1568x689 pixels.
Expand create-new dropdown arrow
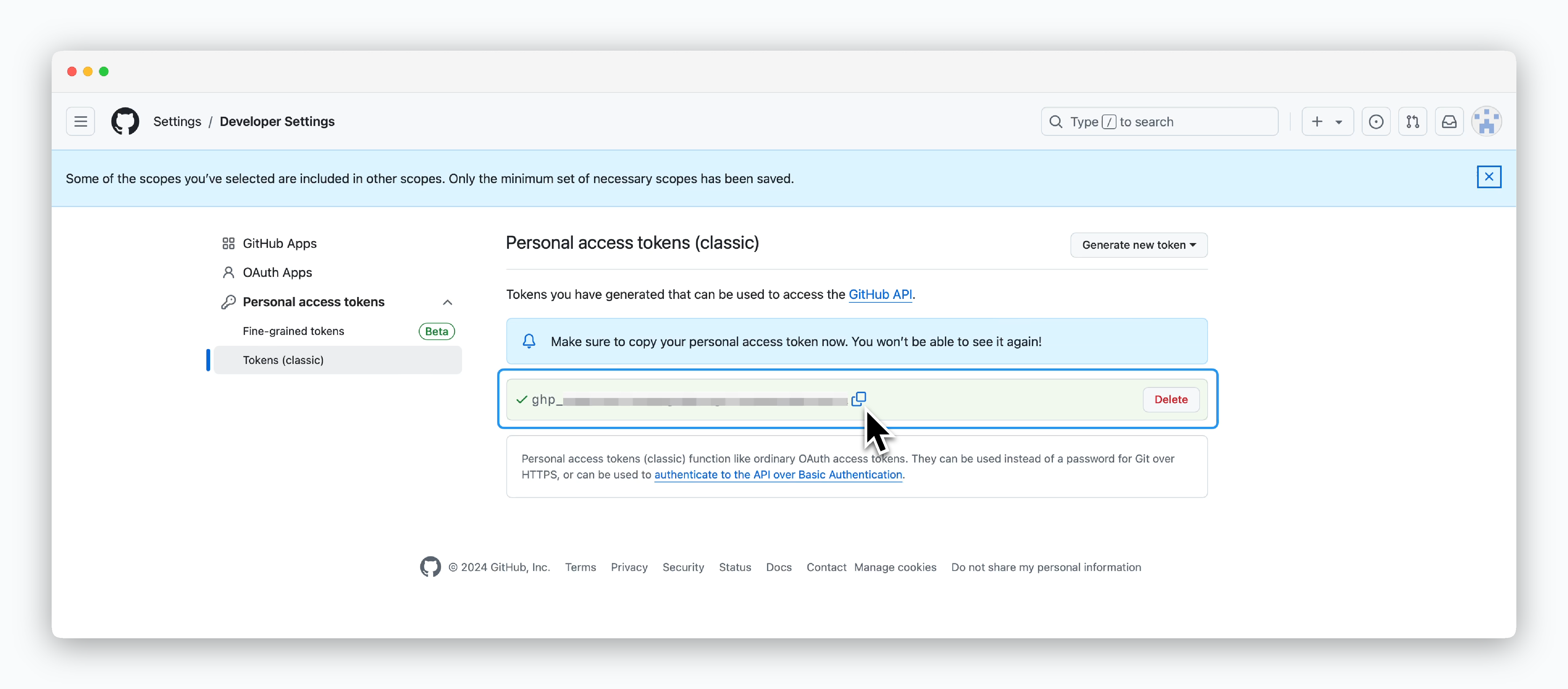pos(1338,122)
